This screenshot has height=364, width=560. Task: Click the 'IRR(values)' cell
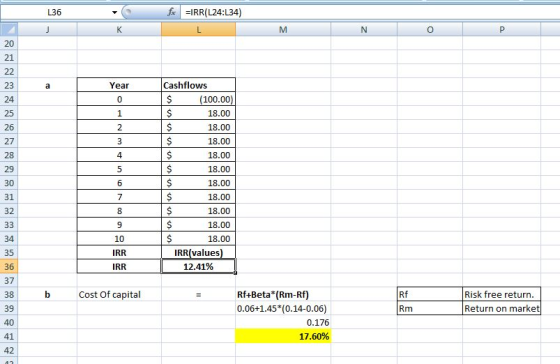[x=199, y=252]
